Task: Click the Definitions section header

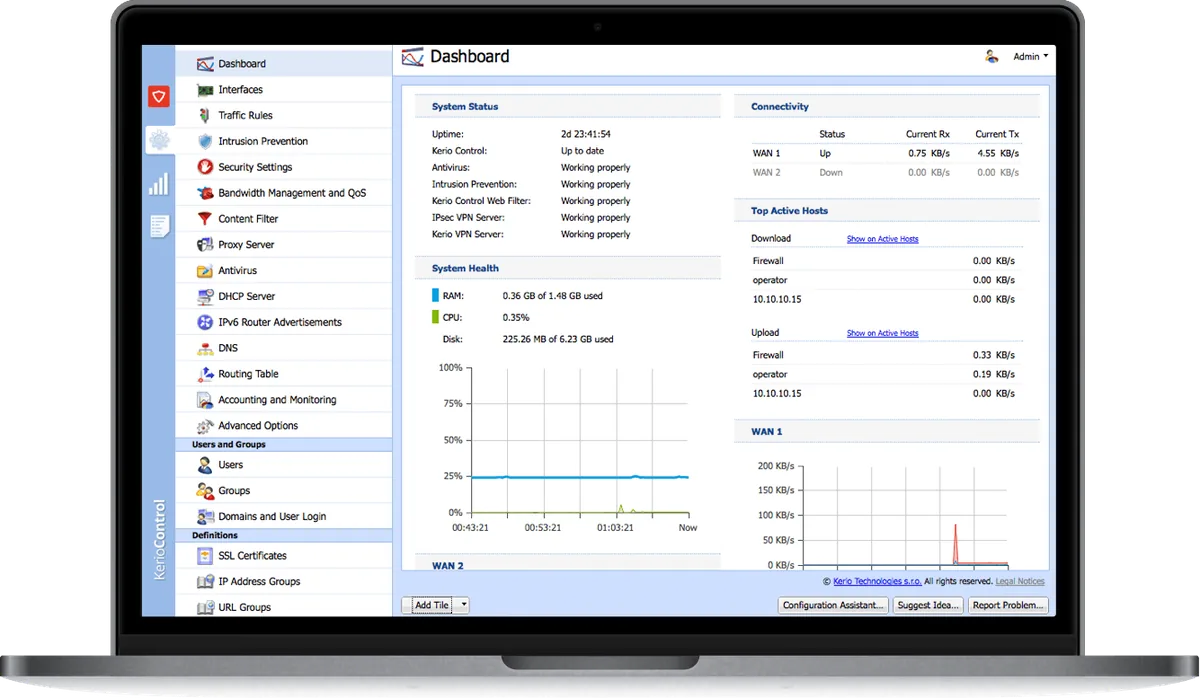Action: pyautogui.click(x=284, y=536)
